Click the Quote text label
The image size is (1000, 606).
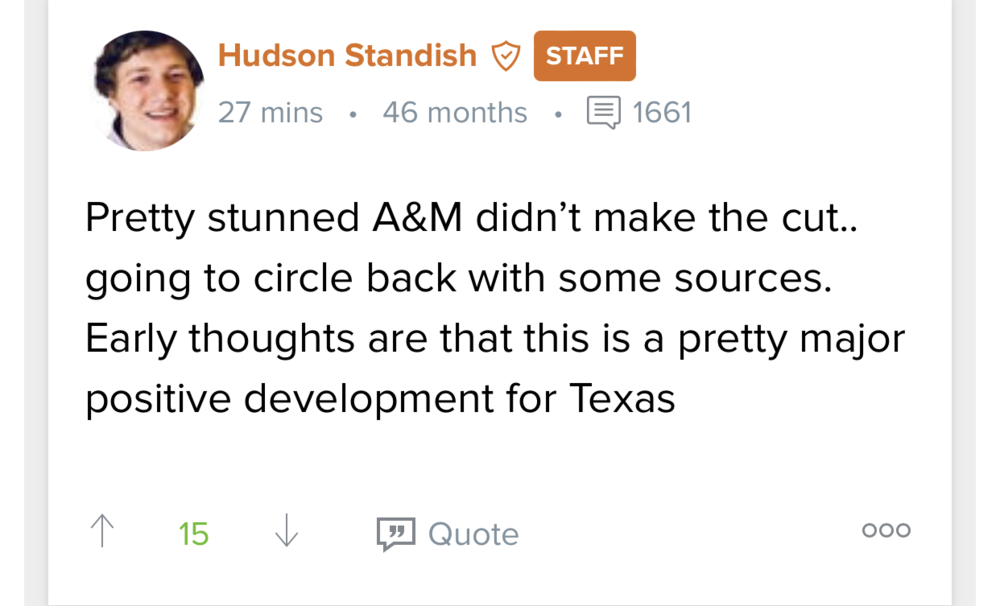pyautogui.click(x=473, y=534)
